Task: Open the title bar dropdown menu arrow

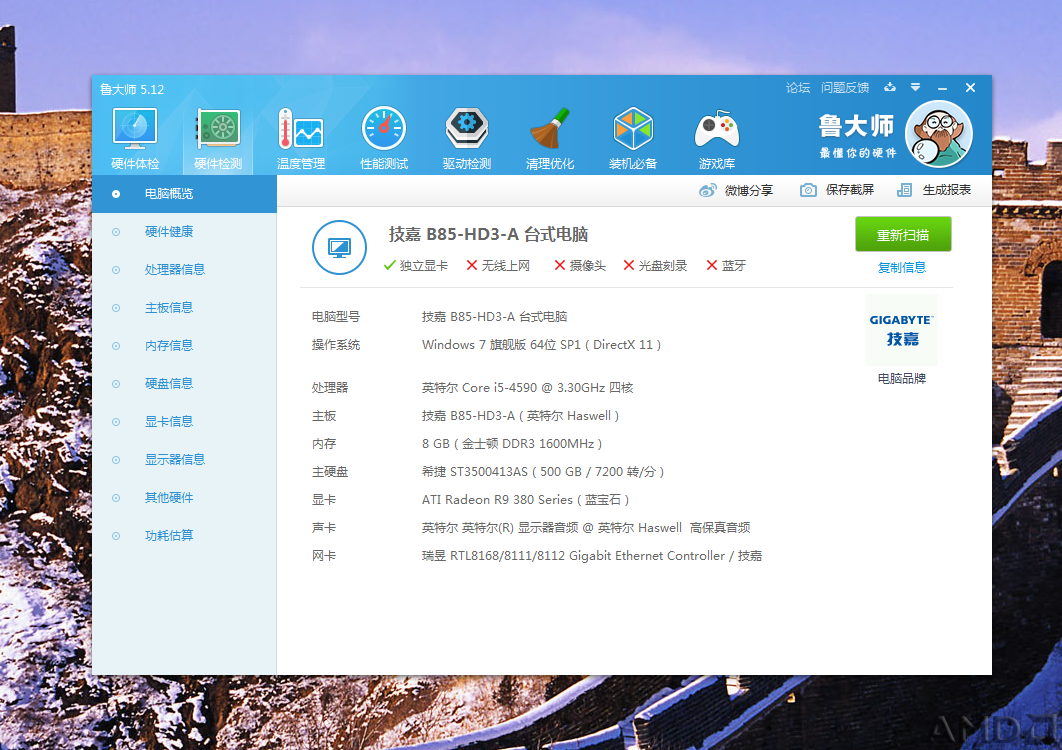Action: tap(915, 87)
